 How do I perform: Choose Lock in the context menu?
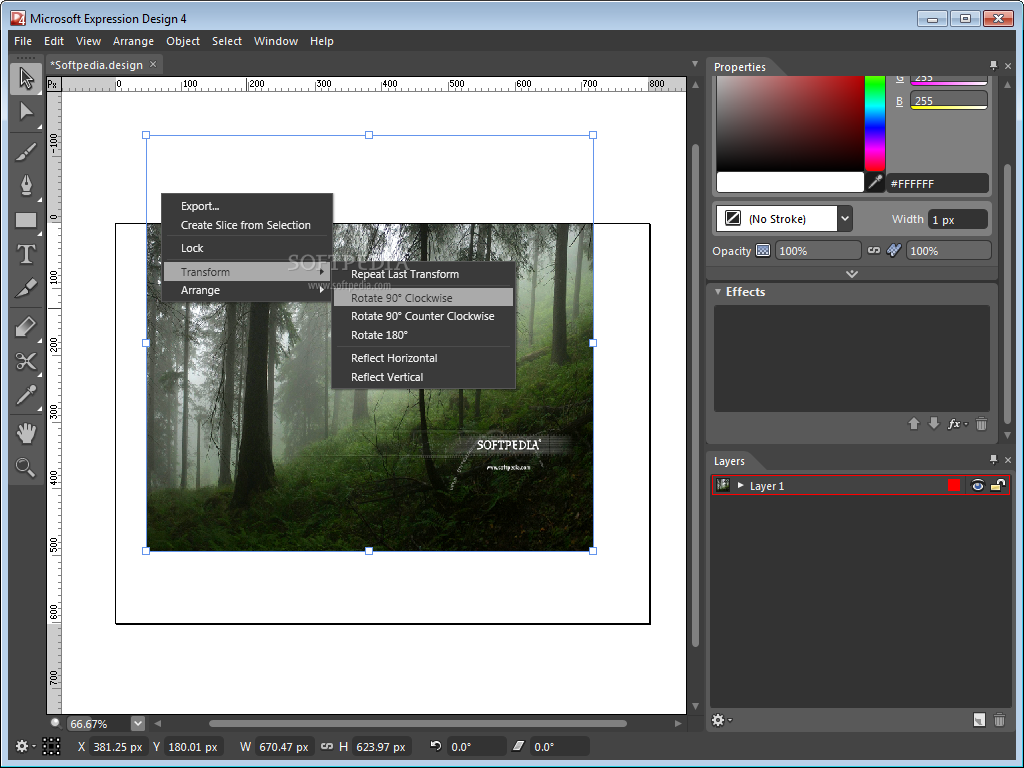(x=248, y=248)
